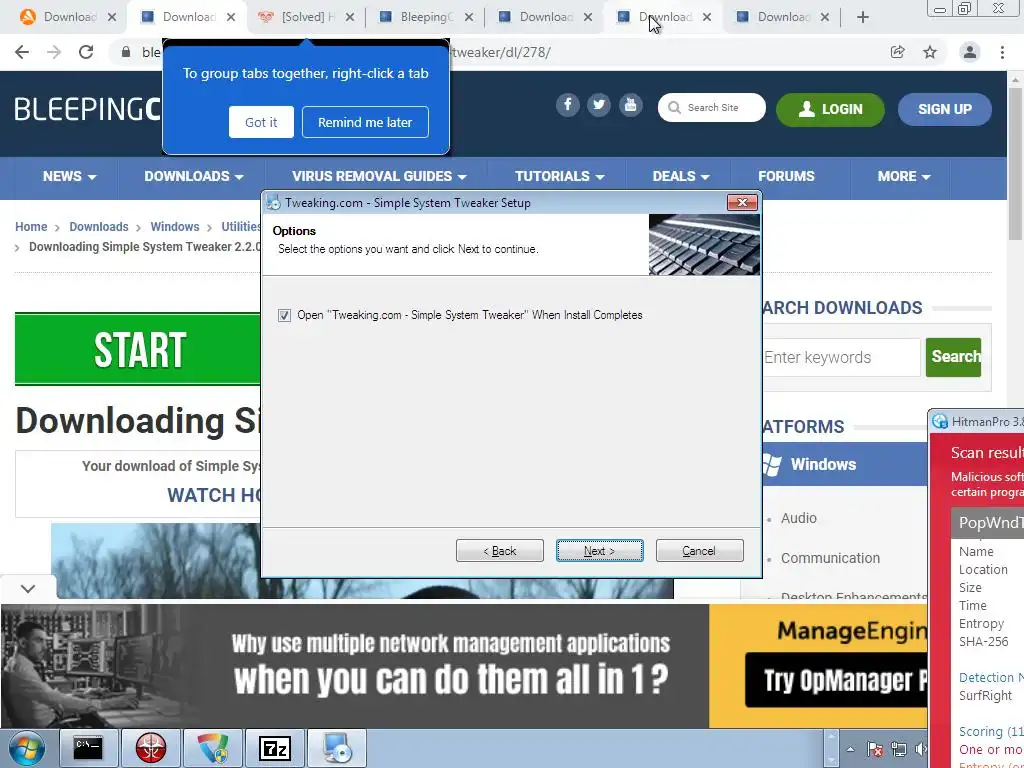Expand VIRUS REMOVAL GUIDES menu
The image size is (1024, 768).
click(x=379, y=176)
